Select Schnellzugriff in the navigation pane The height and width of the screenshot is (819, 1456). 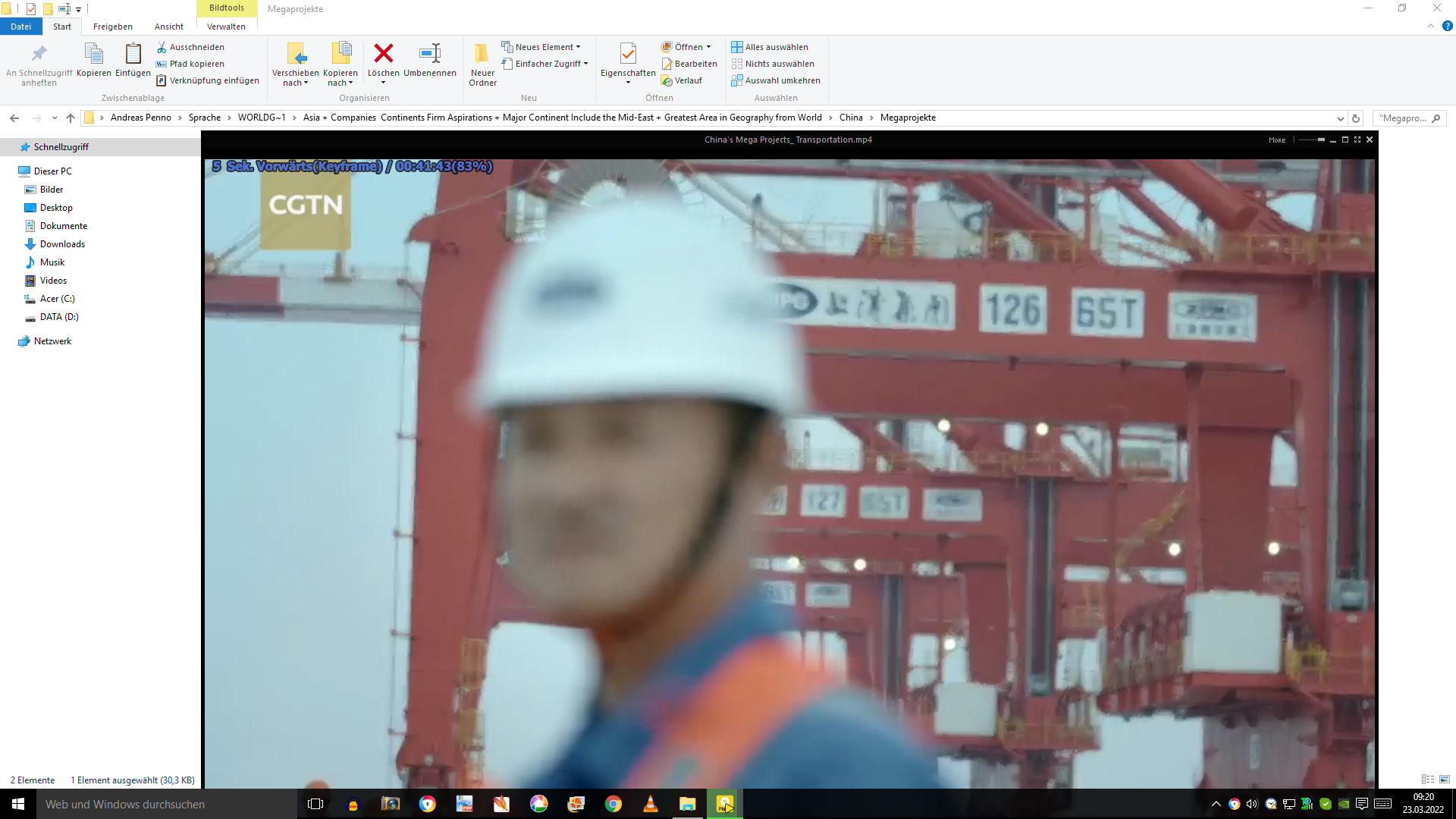[x=100, y=147]
